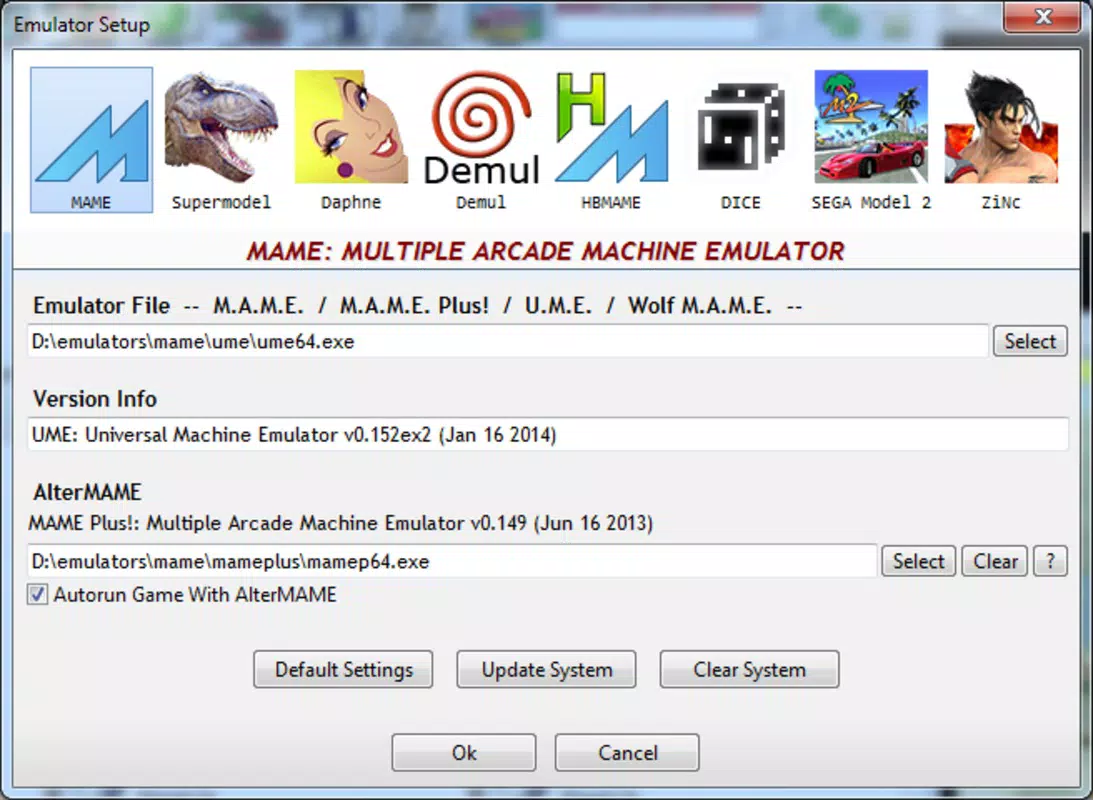Pick the Demul swirl icon
1093x800 pixels.
pos(481,140)
